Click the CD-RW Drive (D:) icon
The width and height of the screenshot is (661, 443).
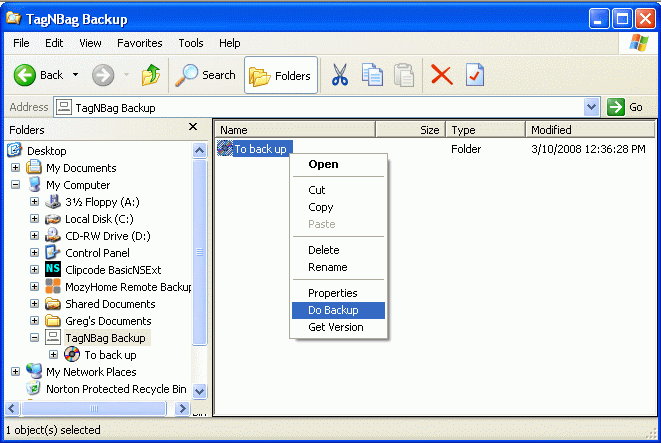tap(53, 235)
